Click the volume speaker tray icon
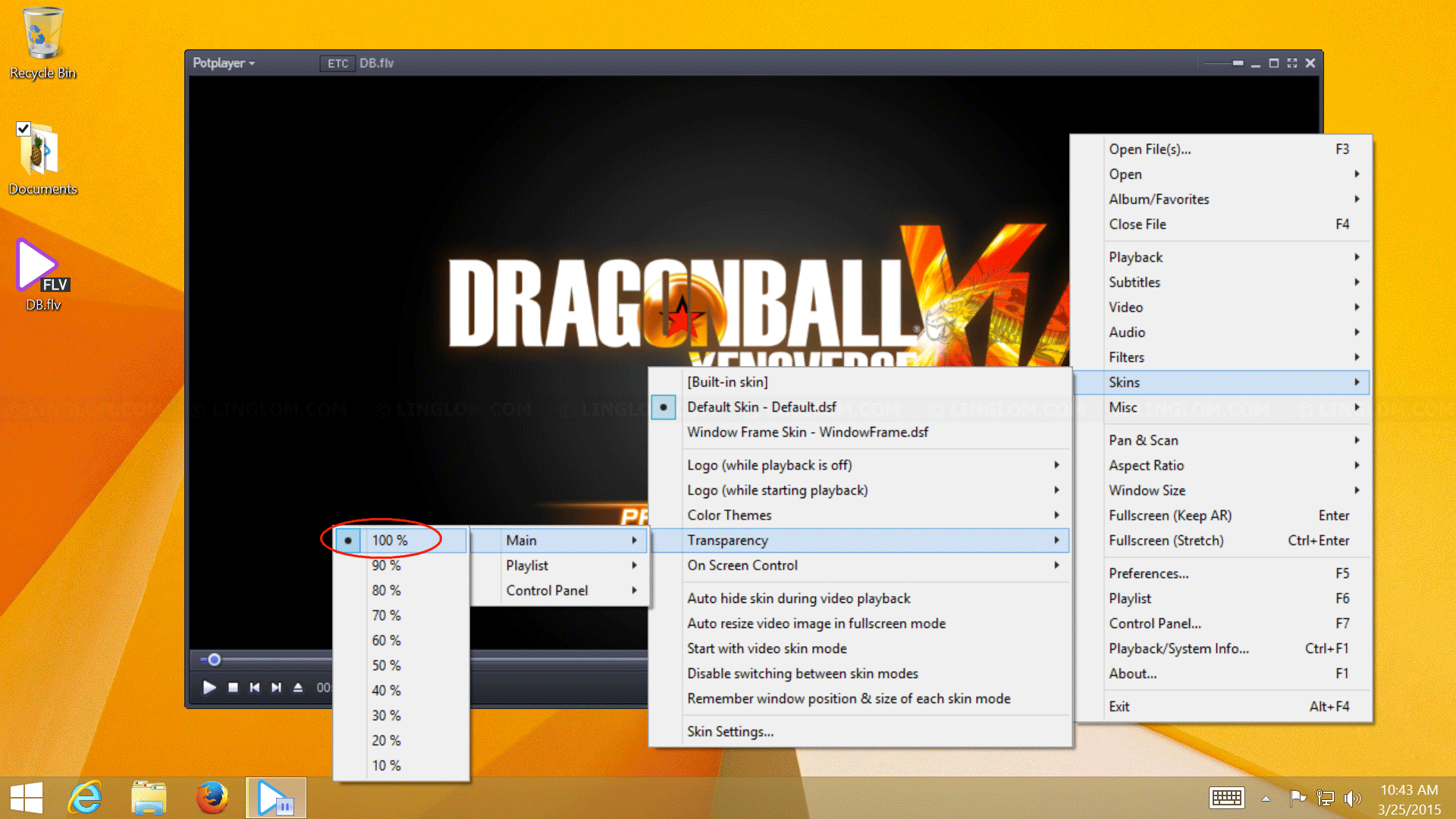1456x819 pixels. point(1352,798)
